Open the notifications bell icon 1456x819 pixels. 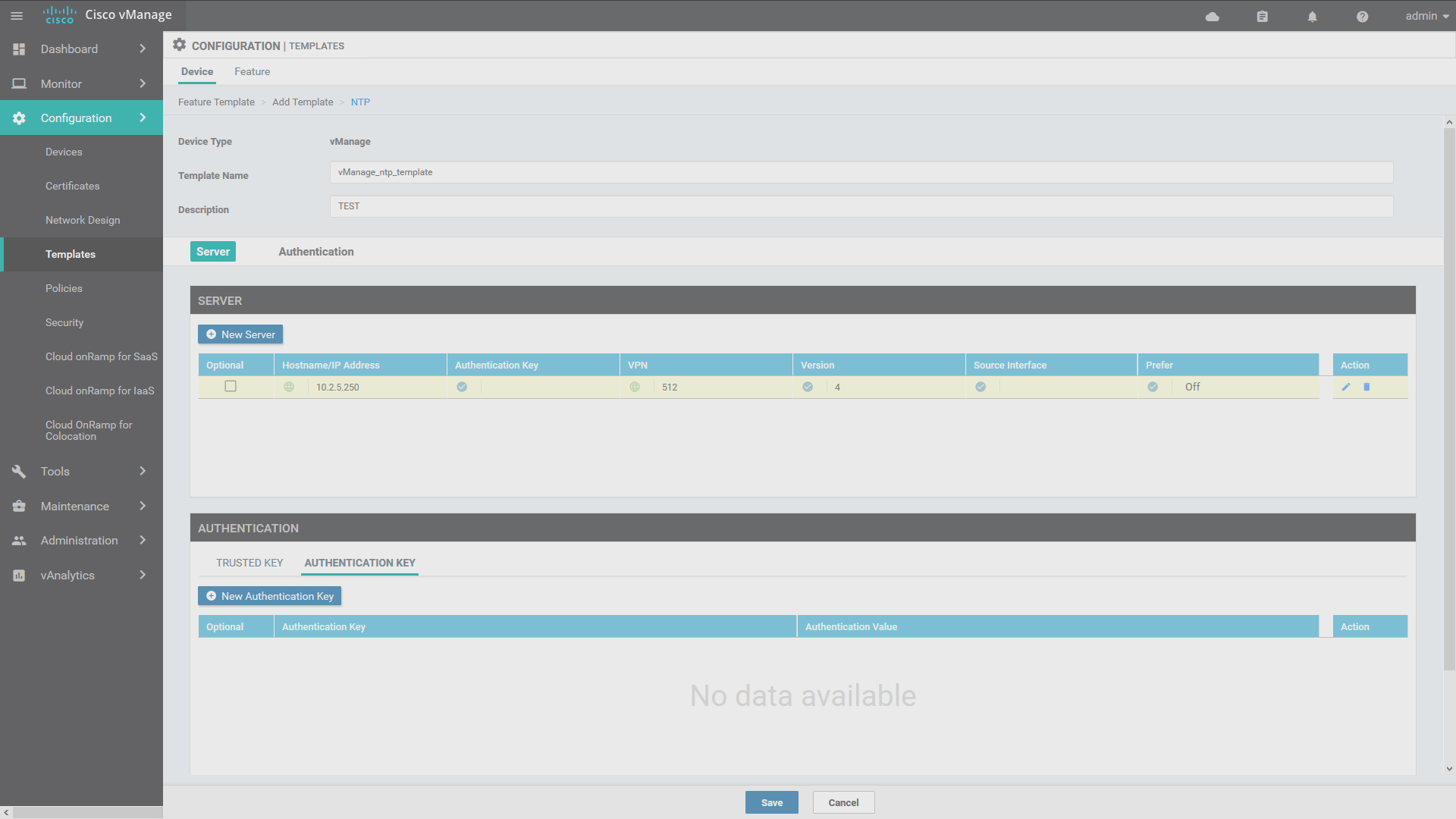point(1312,16)
